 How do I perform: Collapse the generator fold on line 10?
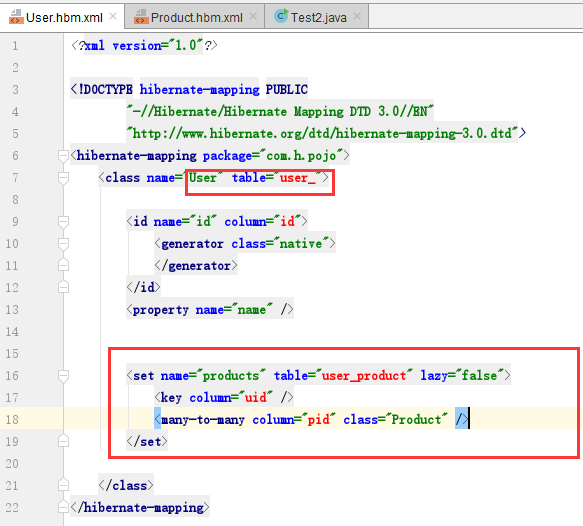pyautogui.click(x=64, y=243)
